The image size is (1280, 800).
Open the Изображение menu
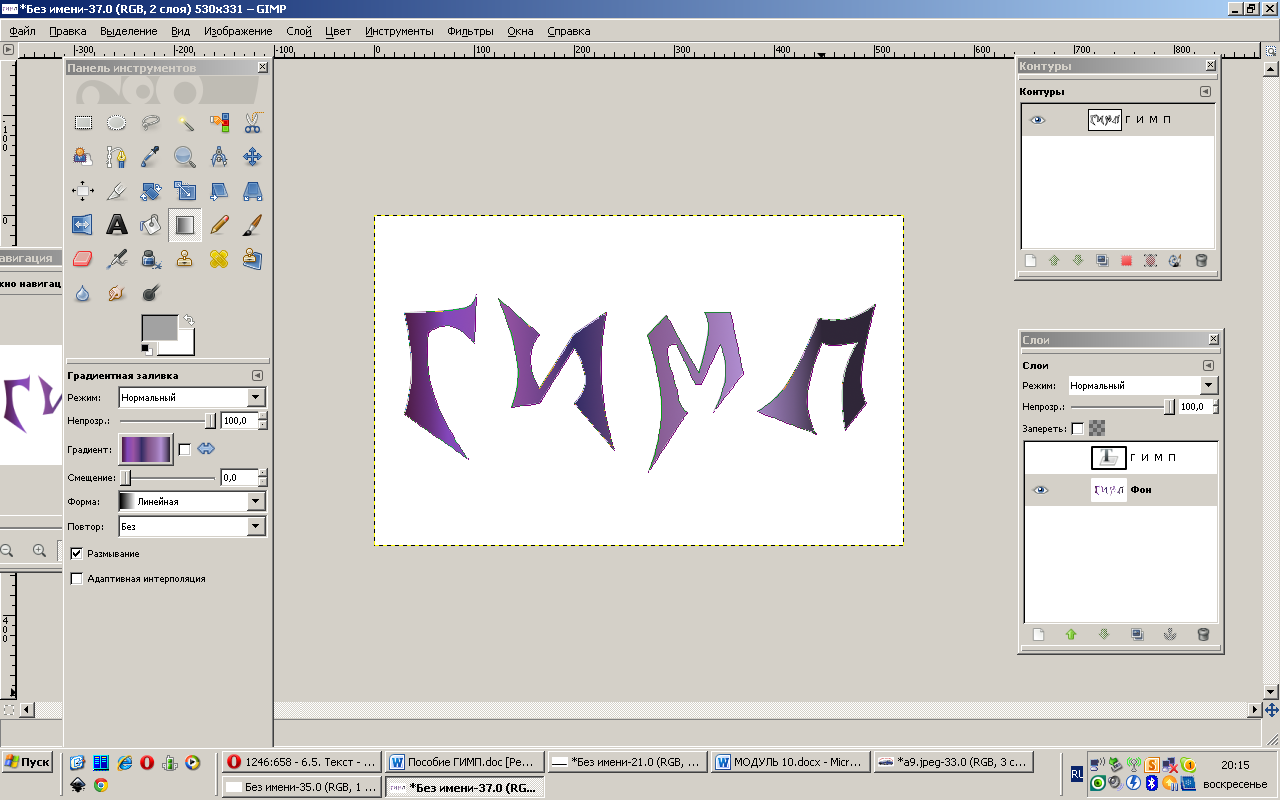pos(238,31)
